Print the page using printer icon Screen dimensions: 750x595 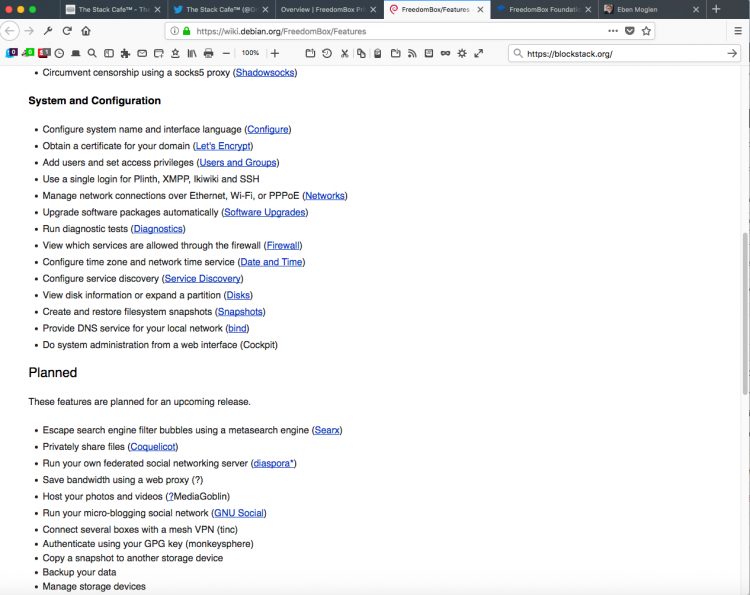(209, 53)
